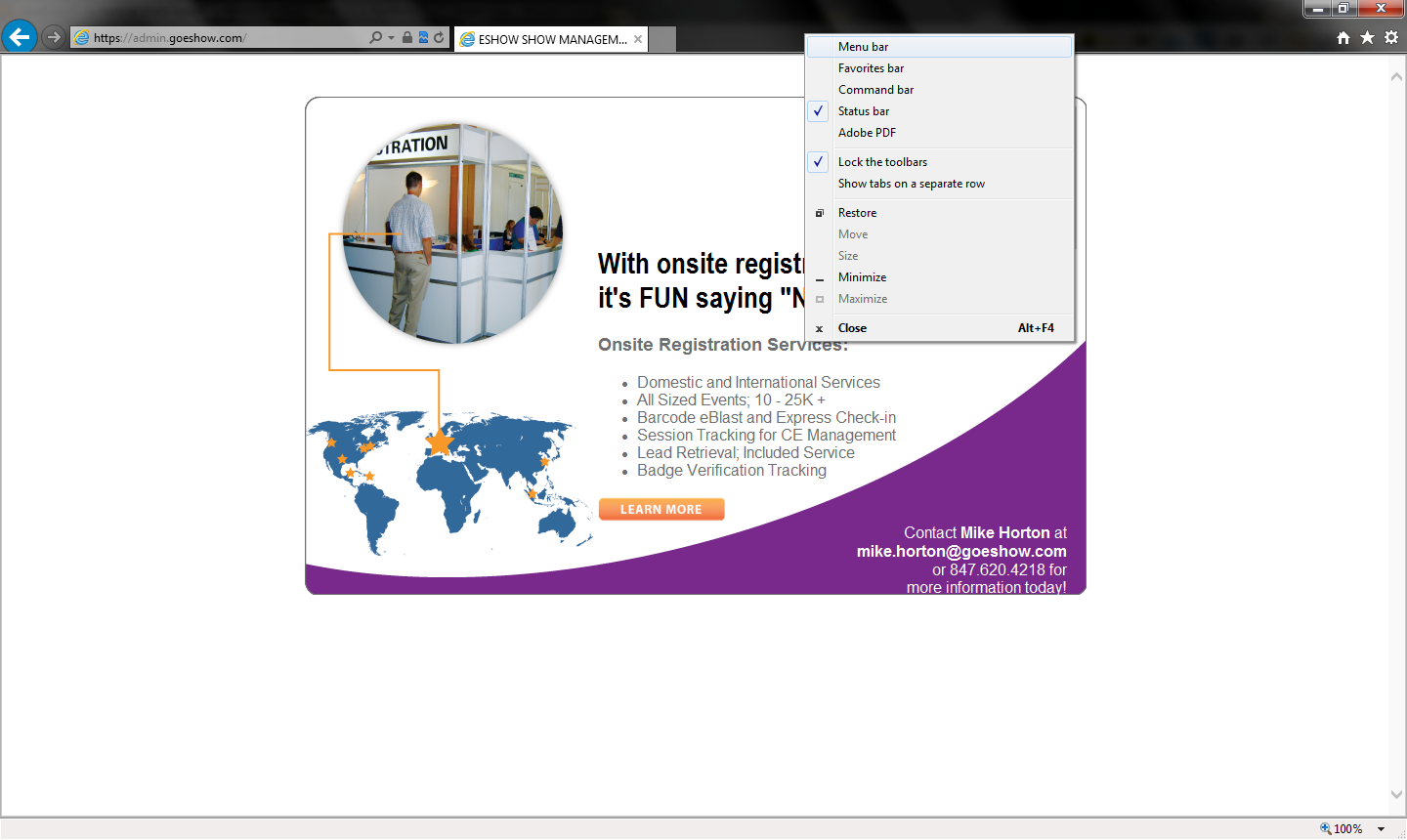Choose Favorites bar from context menu
1407x840 pixels.
pos(871,68)
